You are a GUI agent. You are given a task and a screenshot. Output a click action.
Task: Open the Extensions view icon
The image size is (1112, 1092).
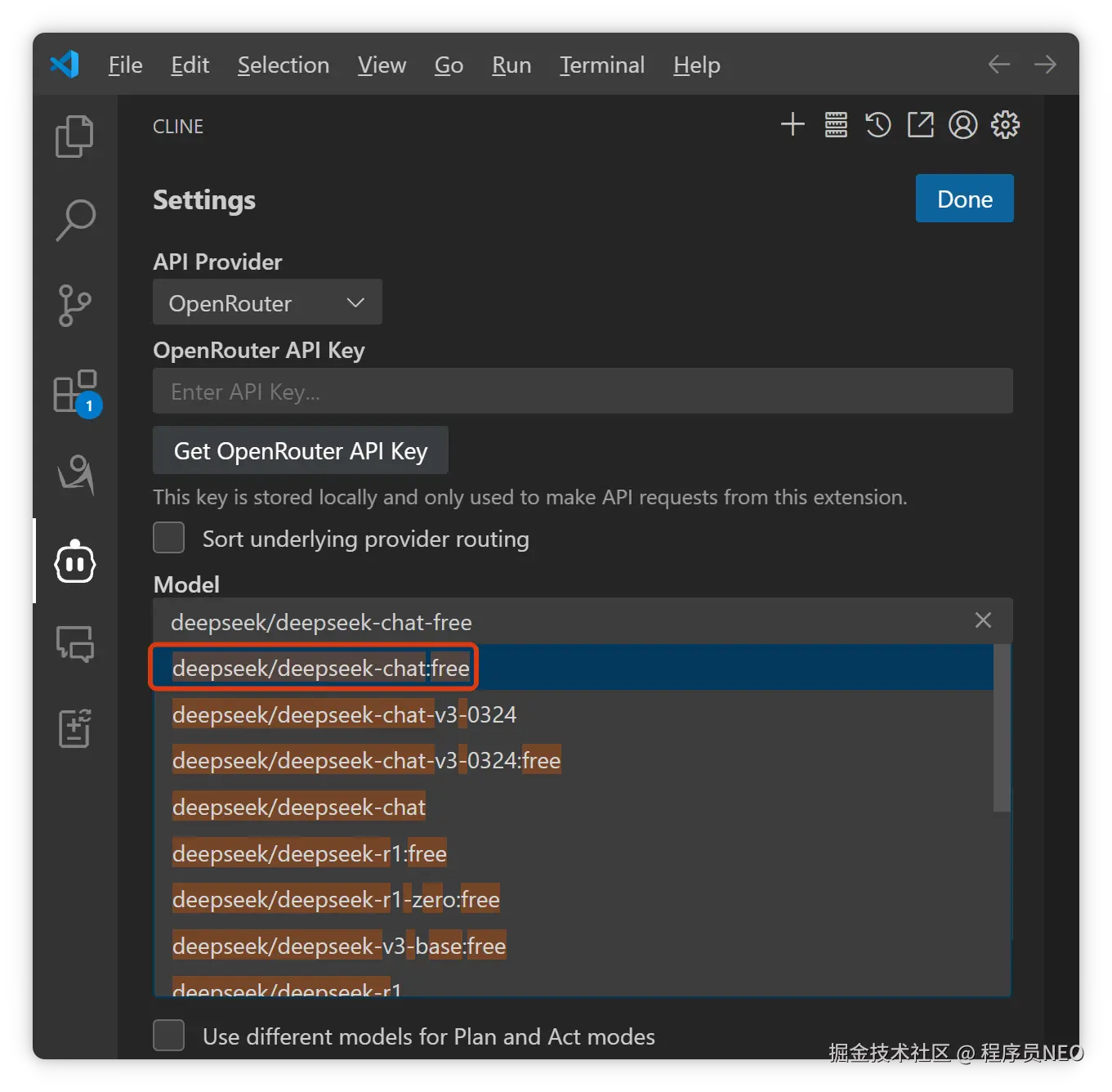pyautogui.click(x=75, y=392)
